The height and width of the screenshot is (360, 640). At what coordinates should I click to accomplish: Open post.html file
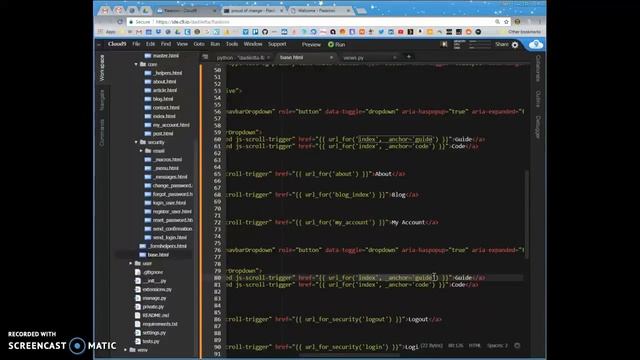click(163, 133)
